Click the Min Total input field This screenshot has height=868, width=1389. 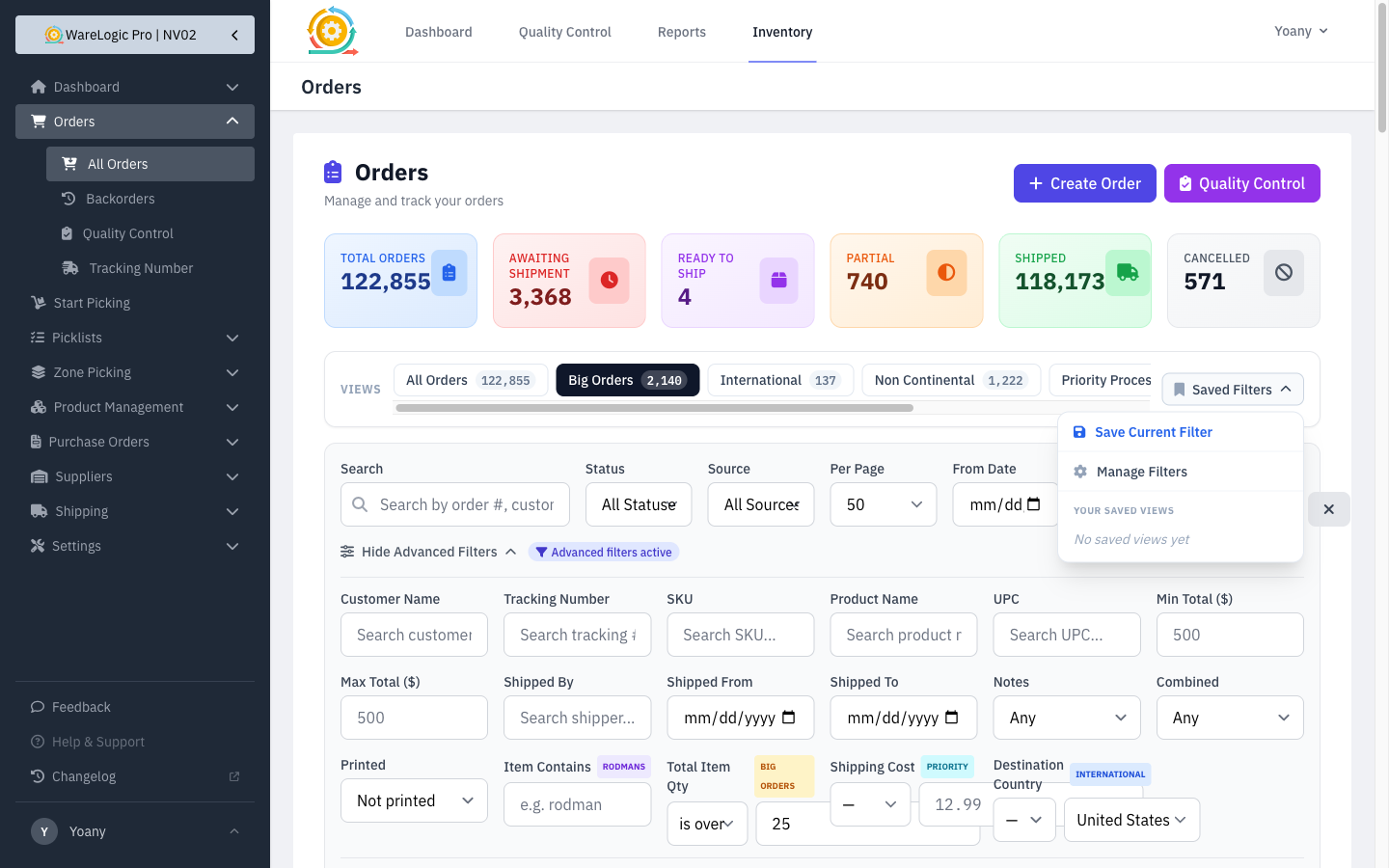1230,635
